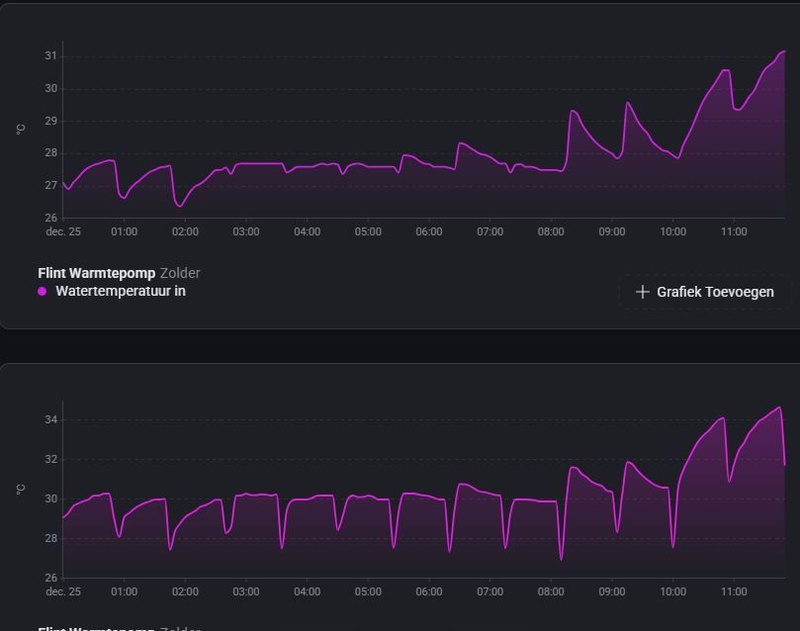This screenshot has width=800, height=631.
Task: Select 06:00 on the bottom chart time axis
Action: (429, 592)
